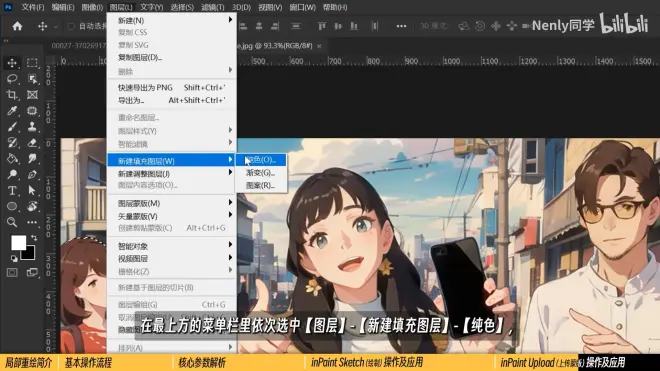
Task: Click align top edges icon
Action: 322,26
